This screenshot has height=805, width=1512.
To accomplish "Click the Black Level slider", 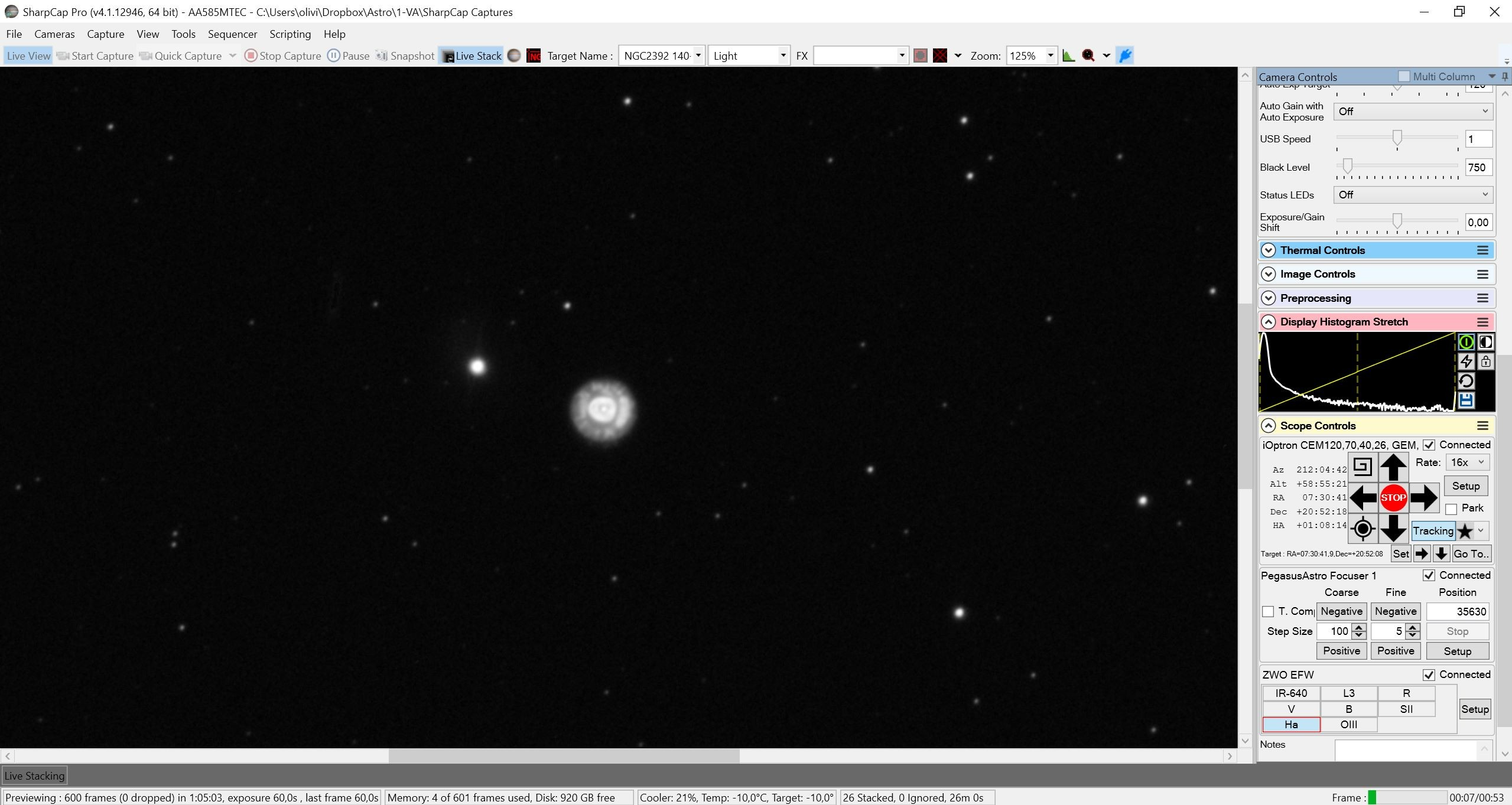I will pyautogui.click(x=1397, y=167).
